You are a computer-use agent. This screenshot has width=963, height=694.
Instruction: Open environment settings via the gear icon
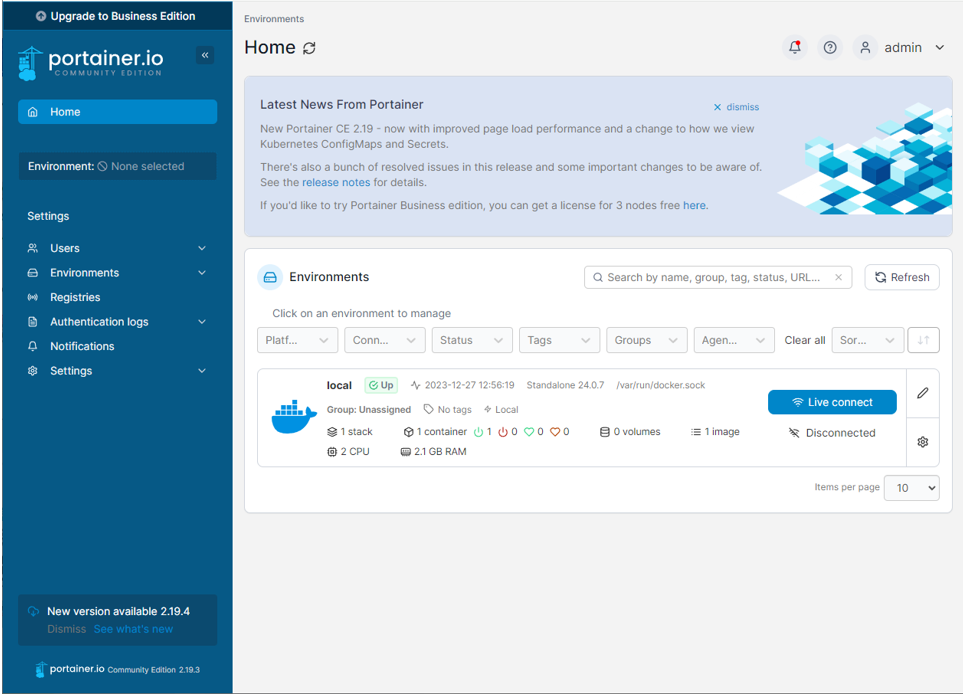coord(922,441)
